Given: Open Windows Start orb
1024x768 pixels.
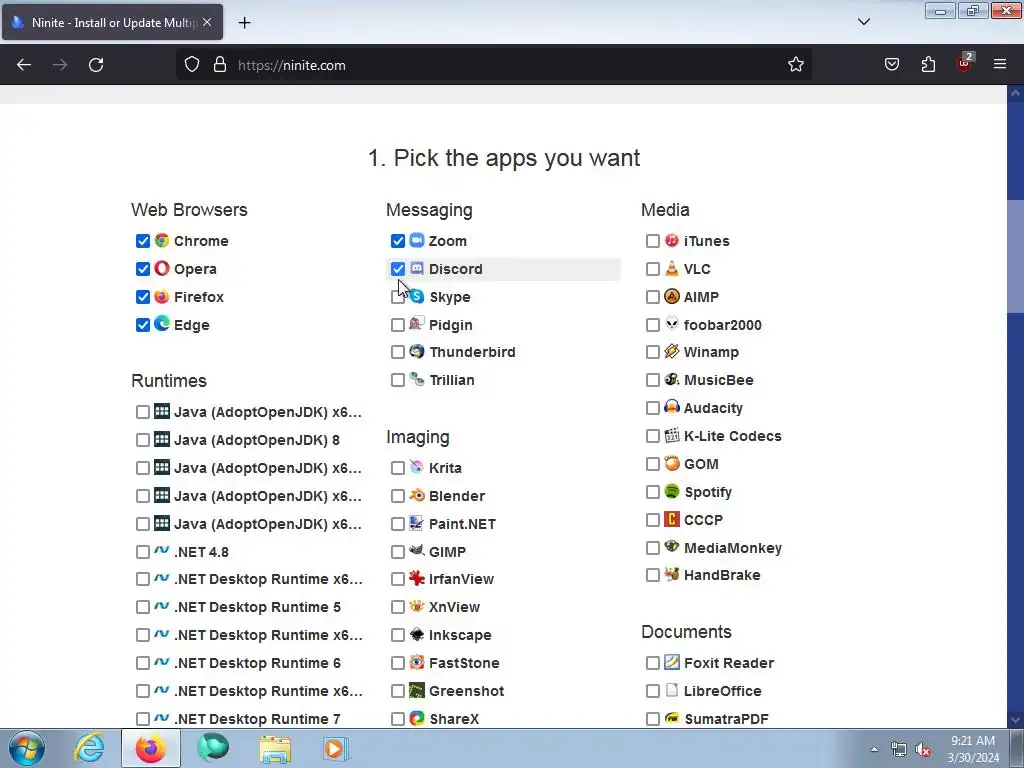Looking at the screenshot, I should point(27,748).
